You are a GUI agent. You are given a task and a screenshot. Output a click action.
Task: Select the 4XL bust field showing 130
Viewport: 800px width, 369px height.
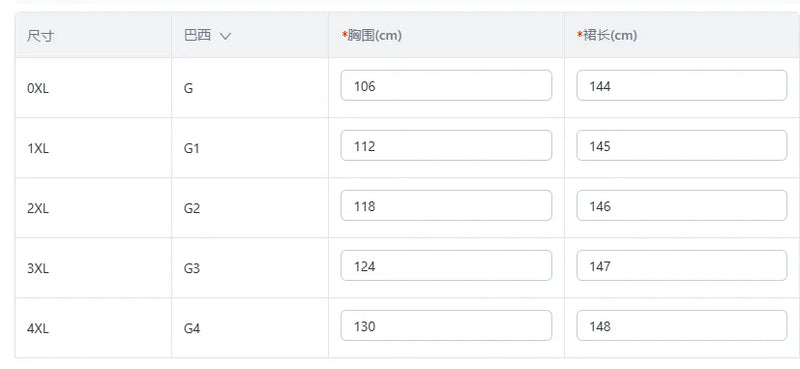pos(446,326)
